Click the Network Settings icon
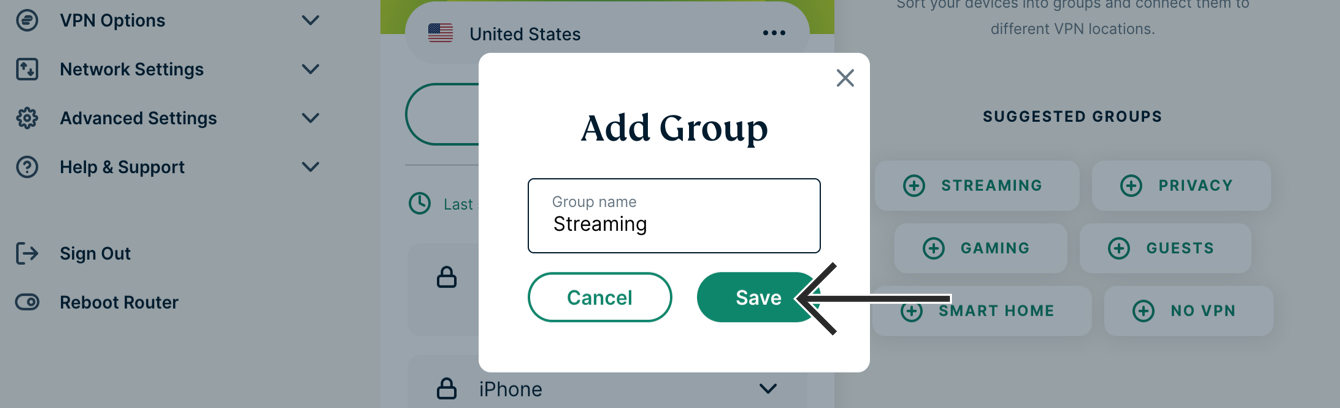Image resolution: width=1340 pixels, height=408 pixels. (27, 69)
